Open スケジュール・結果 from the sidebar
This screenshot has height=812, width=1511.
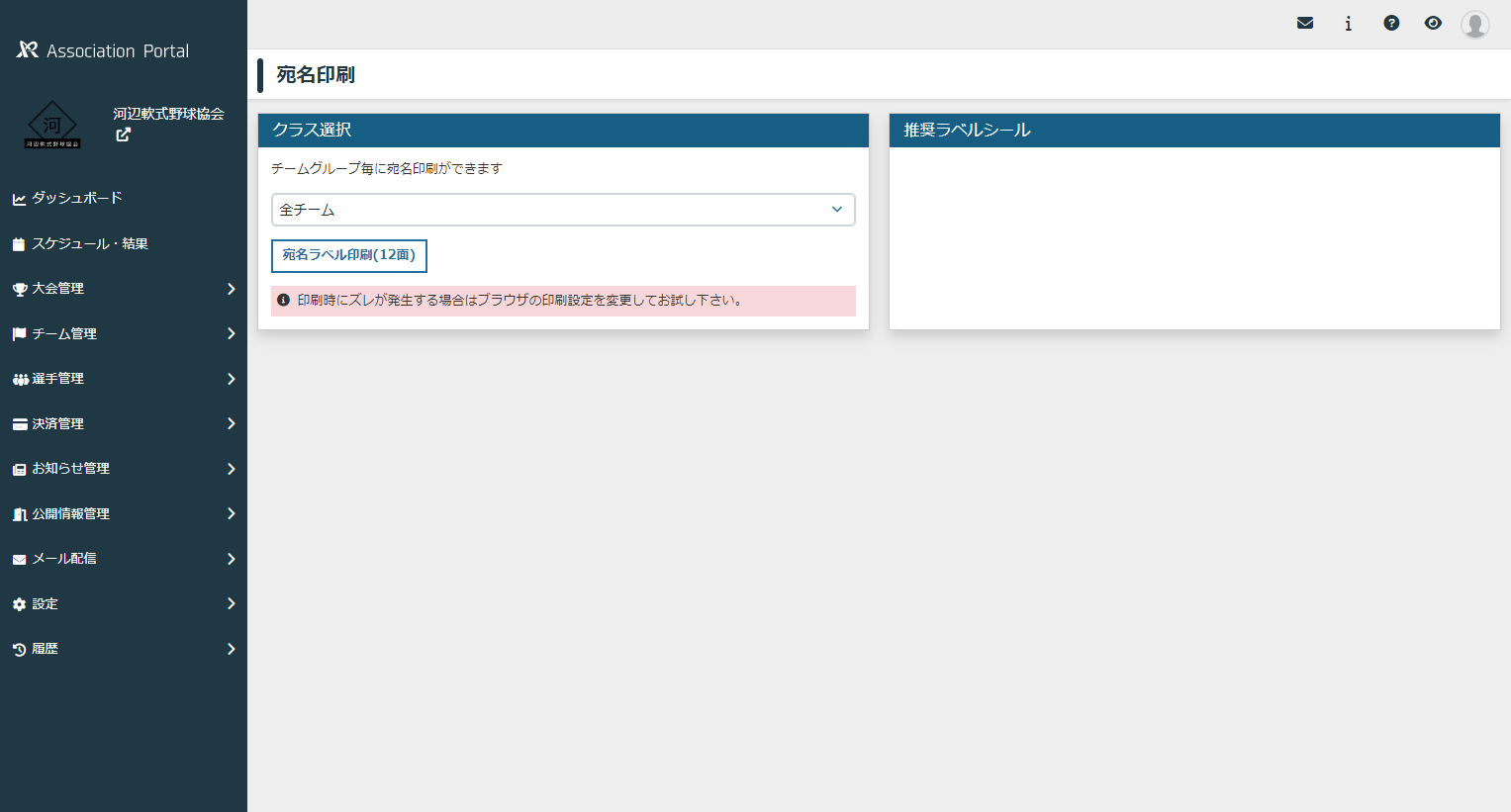click(89, 243)
